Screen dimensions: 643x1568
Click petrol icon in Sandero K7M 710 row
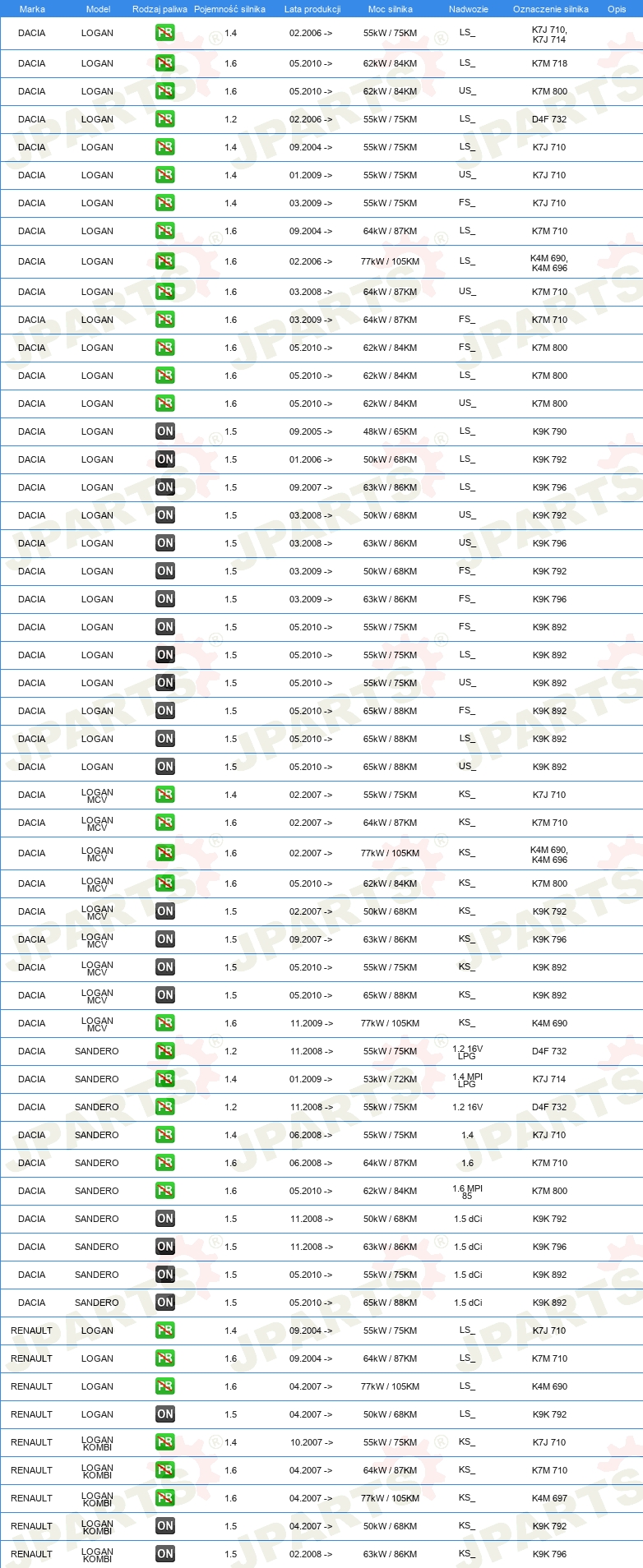(165, 1163)
